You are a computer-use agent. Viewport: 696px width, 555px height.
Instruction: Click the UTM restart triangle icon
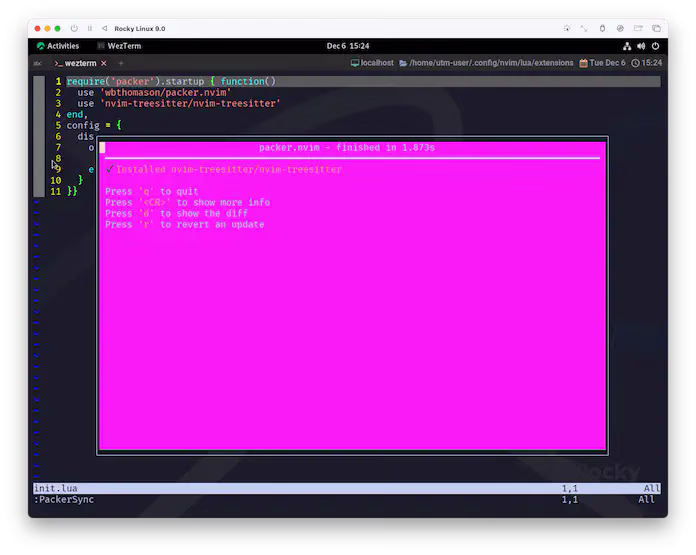(x=105, y=28)
